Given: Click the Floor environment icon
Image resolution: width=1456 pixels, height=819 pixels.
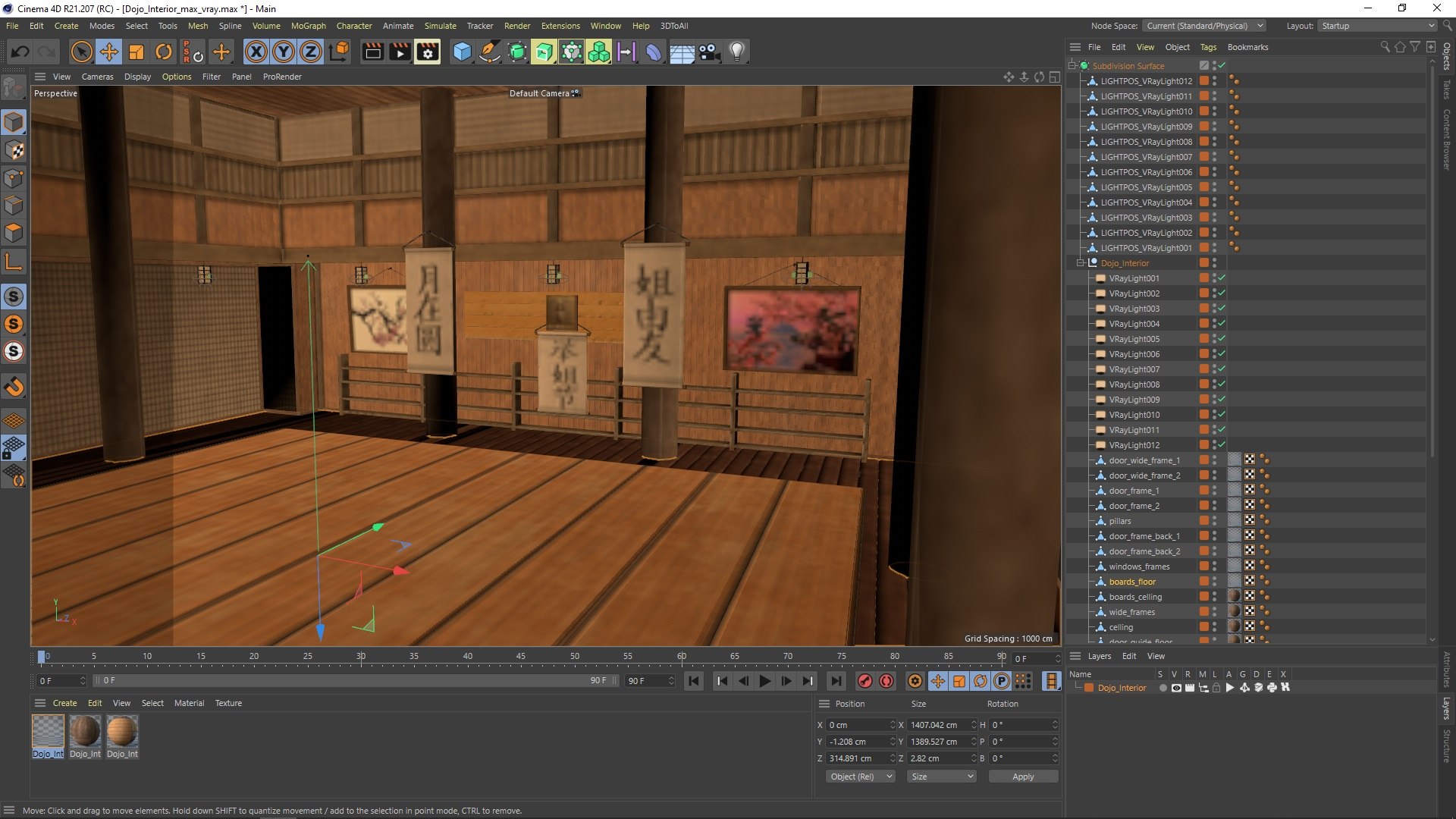Looking at the screenshot, I should pos(682,52).
